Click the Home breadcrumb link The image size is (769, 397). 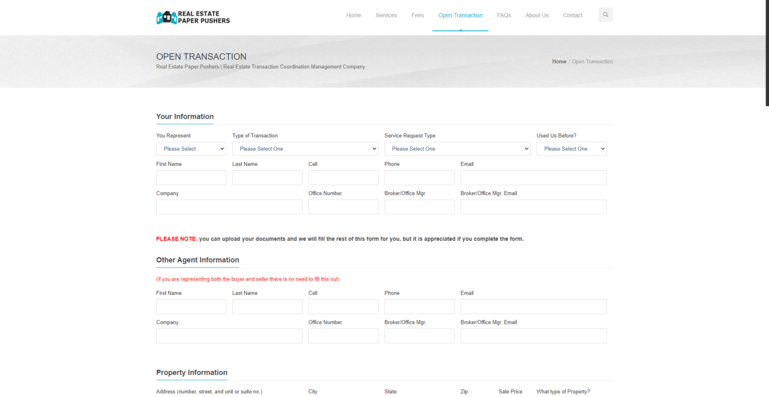click(559, 61)
